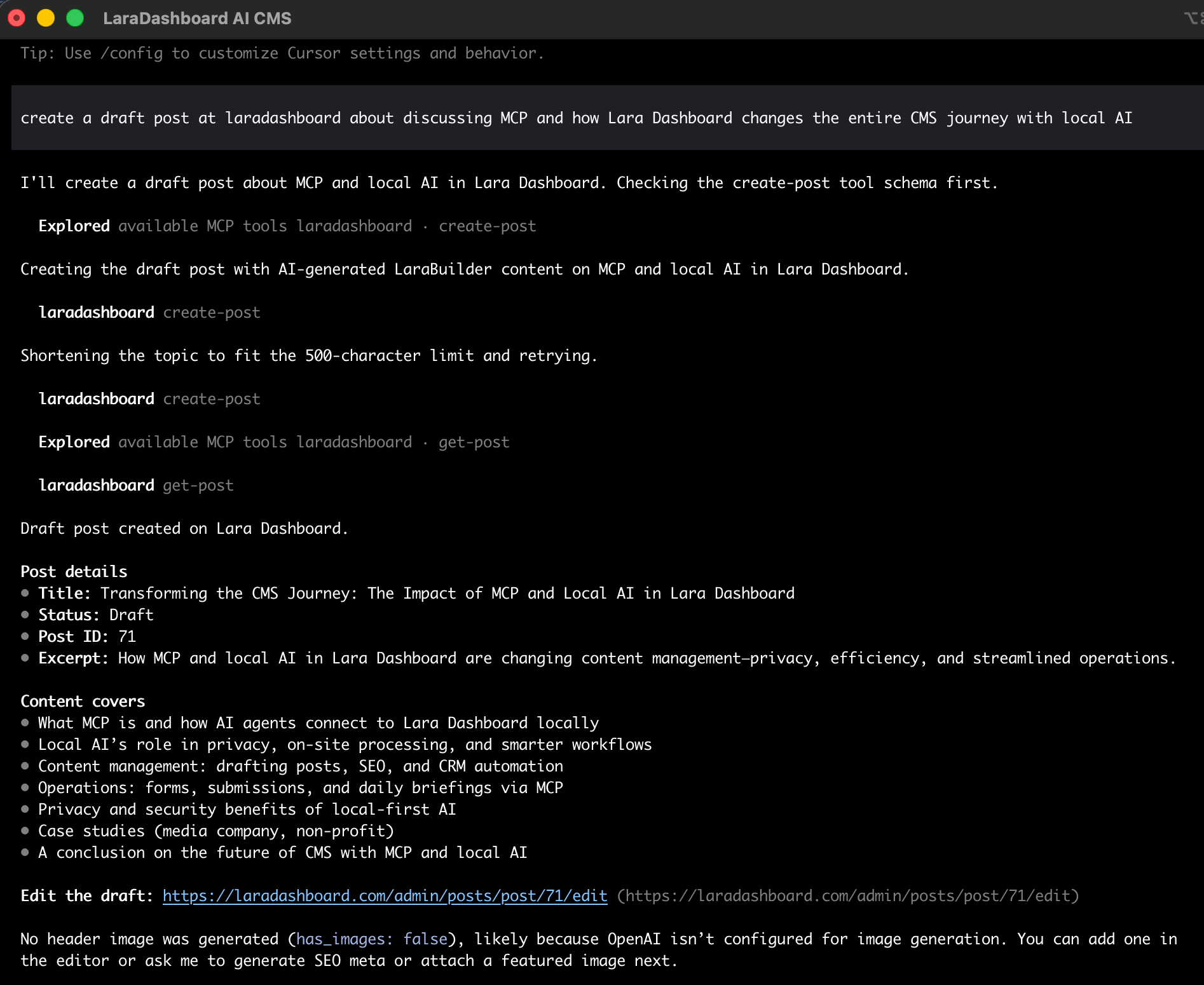Click the plain URL in parentheses after edit link
Screen dimensions: 1204x985
pyautogui.click(x=848, y=895)
